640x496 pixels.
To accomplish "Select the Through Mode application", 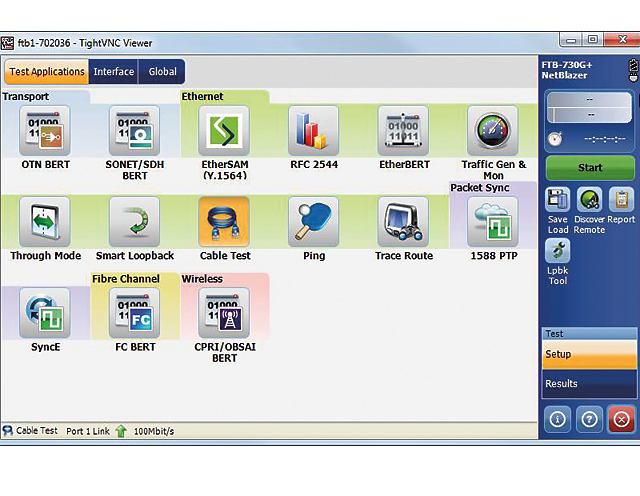I will click(x=45, y=222).
